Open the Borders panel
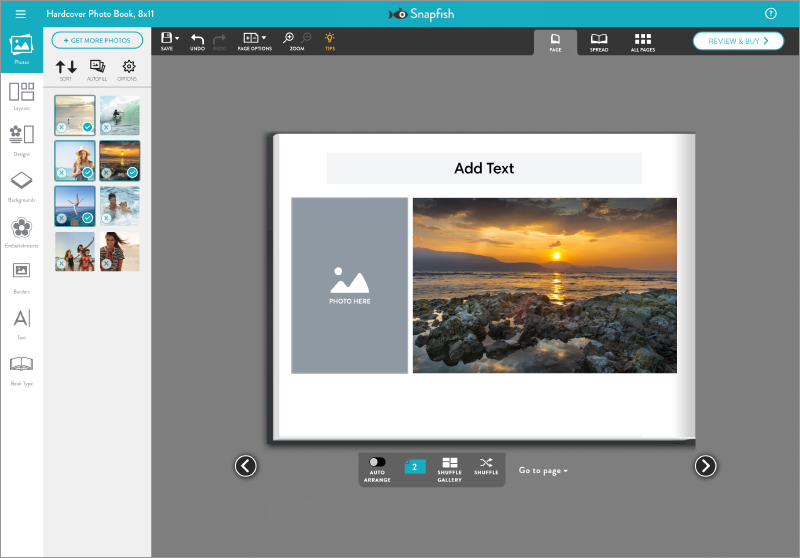800x558 pixels. [21, 275]
